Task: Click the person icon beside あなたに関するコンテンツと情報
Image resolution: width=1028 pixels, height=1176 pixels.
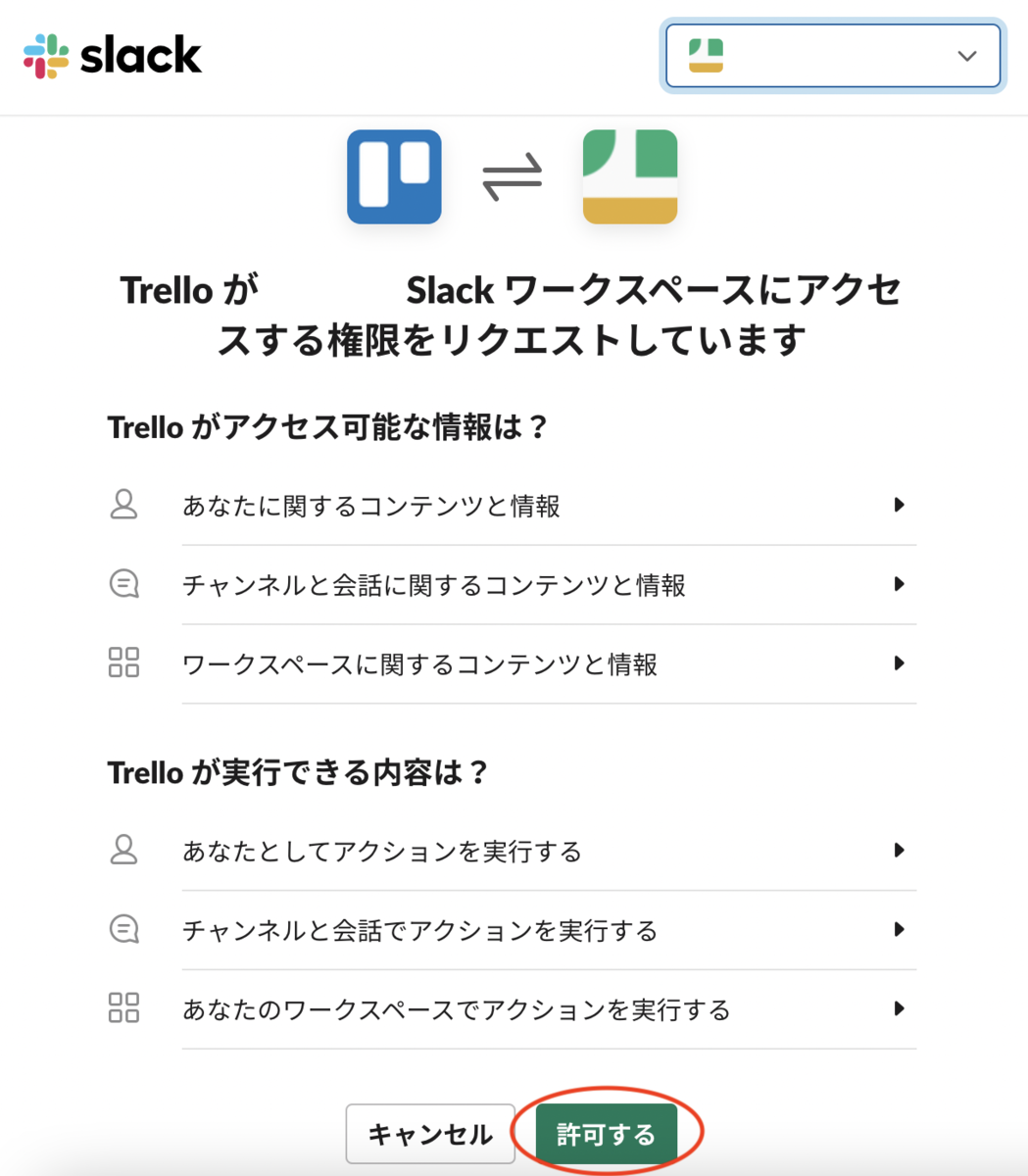Action: click(123, 505)
